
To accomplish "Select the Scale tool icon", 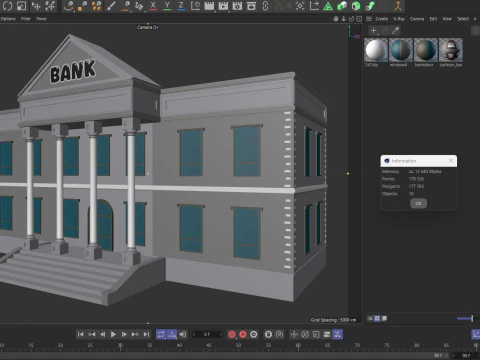I will pyautogui.click(x=22, y=6).
